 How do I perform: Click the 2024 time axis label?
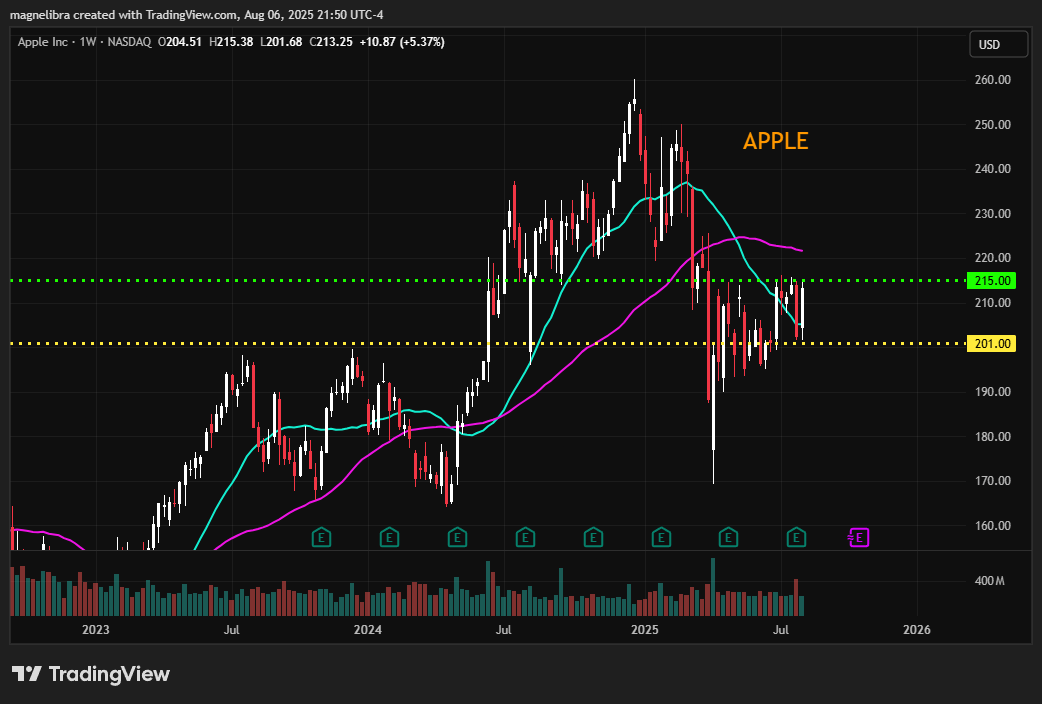tap(367, 630)
